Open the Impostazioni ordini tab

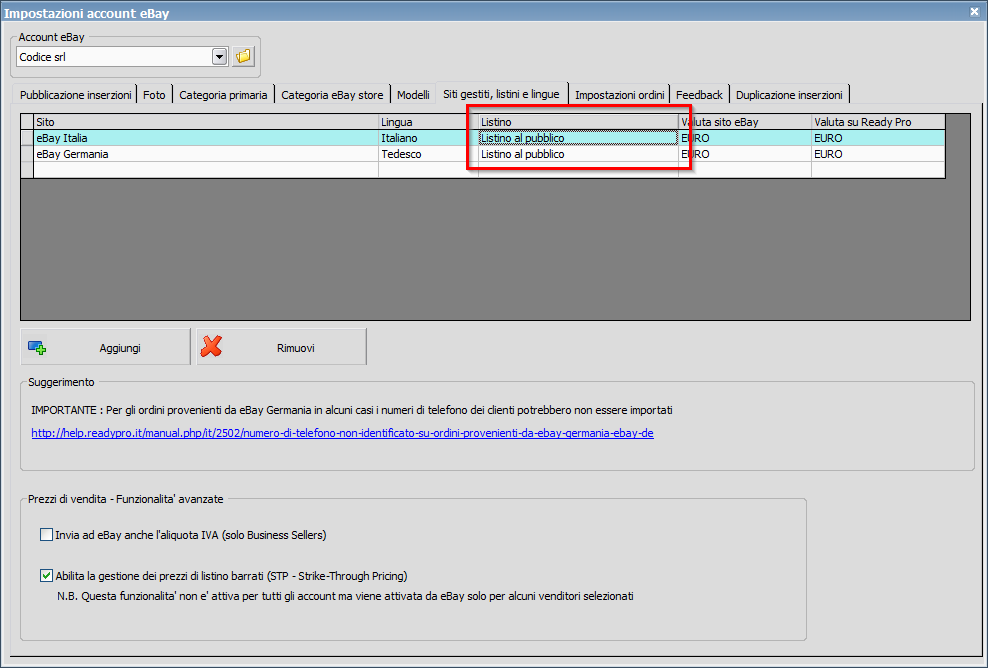coord(619,95)
